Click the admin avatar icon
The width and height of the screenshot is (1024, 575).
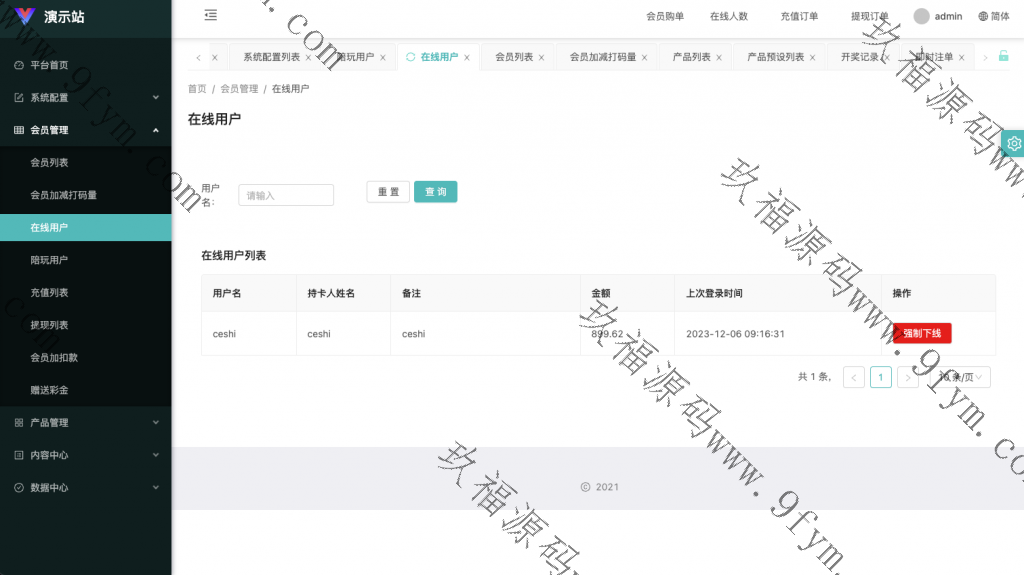point(921,16)
